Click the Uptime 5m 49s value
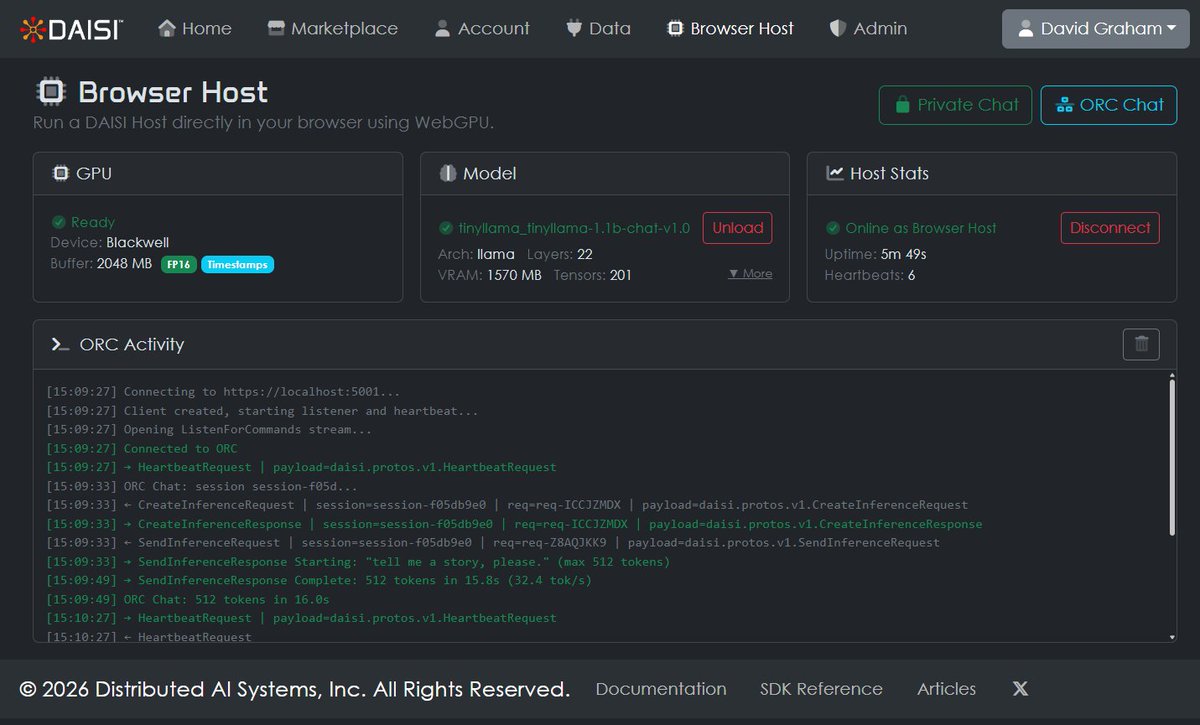This screenshot has height=725, width=1200. [x=903, y=254]
